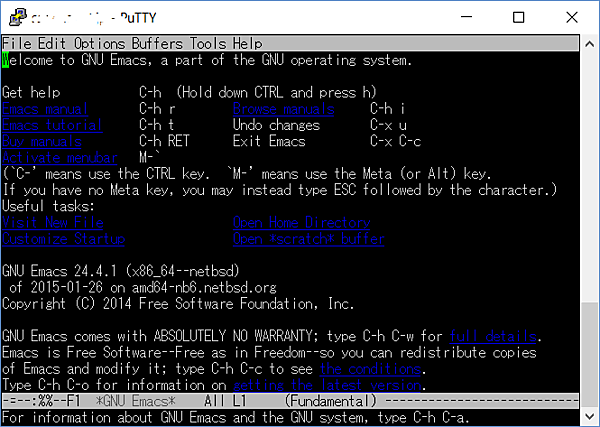Open the Help menu
Image resolution: width=600 pixels, height=427 pixels.
coord(248,44)
